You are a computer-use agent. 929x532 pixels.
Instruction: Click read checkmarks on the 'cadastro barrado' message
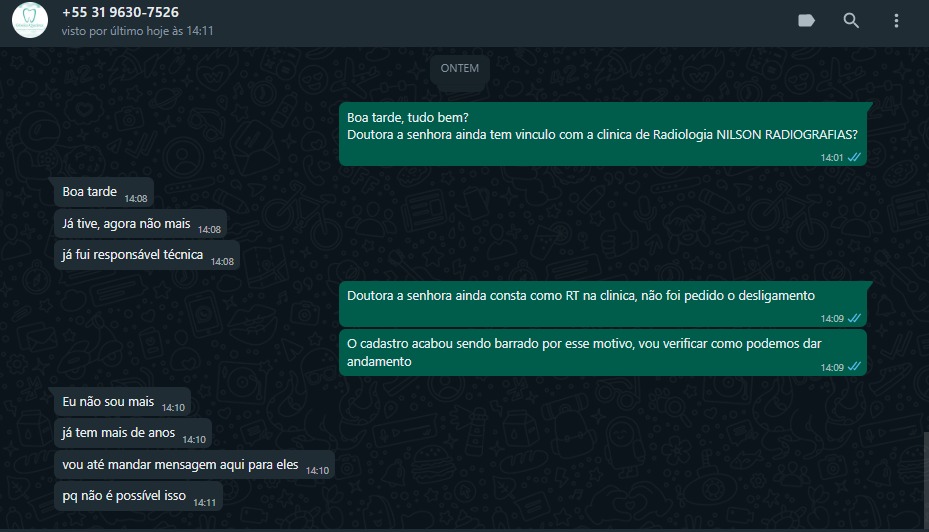(x=854, y=367)
